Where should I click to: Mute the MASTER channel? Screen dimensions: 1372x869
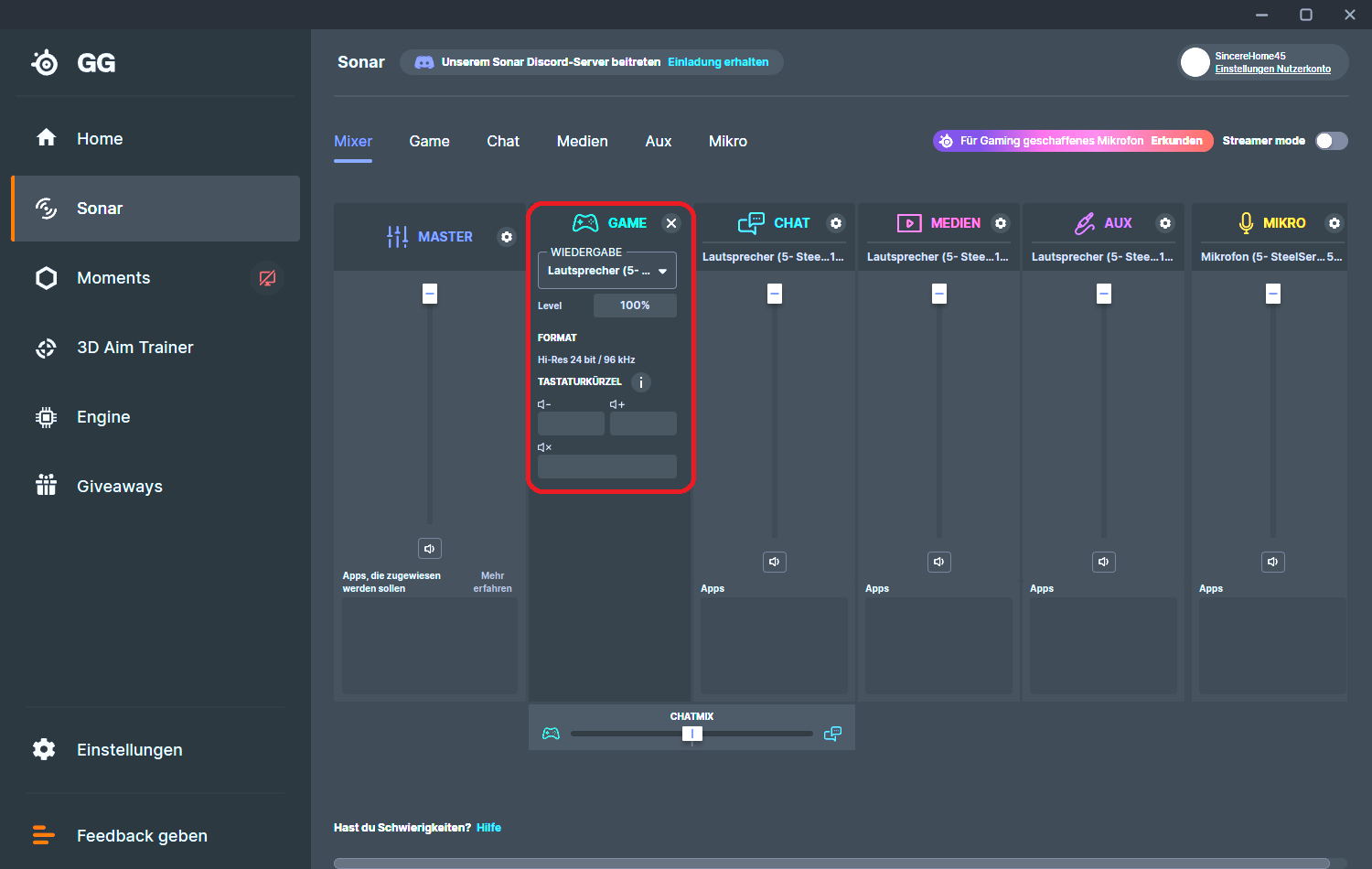point(429,548)
